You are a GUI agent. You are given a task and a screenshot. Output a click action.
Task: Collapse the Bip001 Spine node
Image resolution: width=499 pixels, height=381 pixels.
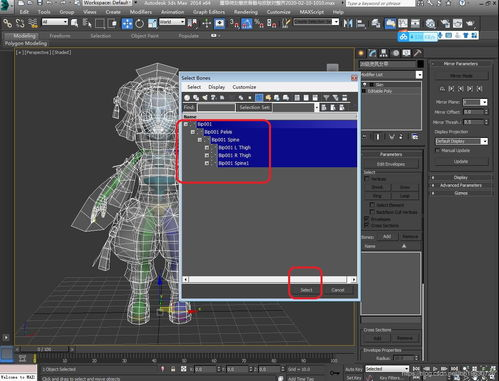(200, 140)
